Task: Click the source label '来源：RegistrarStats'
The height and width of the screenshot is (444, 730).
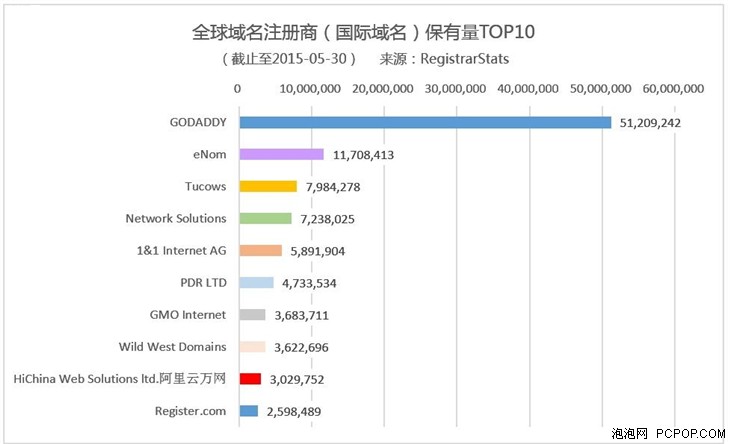Action: click(444, 59)
